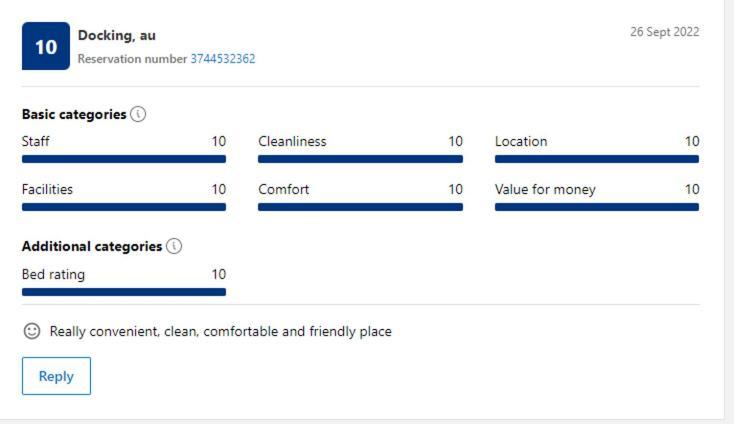Click the Bed rating bar

pyautogui.click(x=124, y=292)
